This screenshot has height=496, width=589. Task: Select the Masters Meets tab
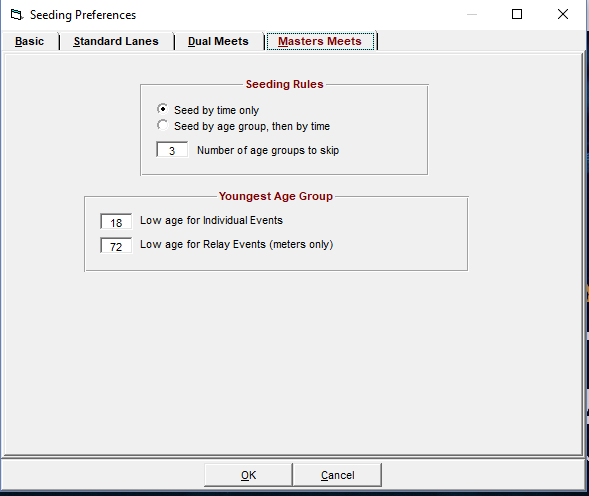[x=320, y=41]
